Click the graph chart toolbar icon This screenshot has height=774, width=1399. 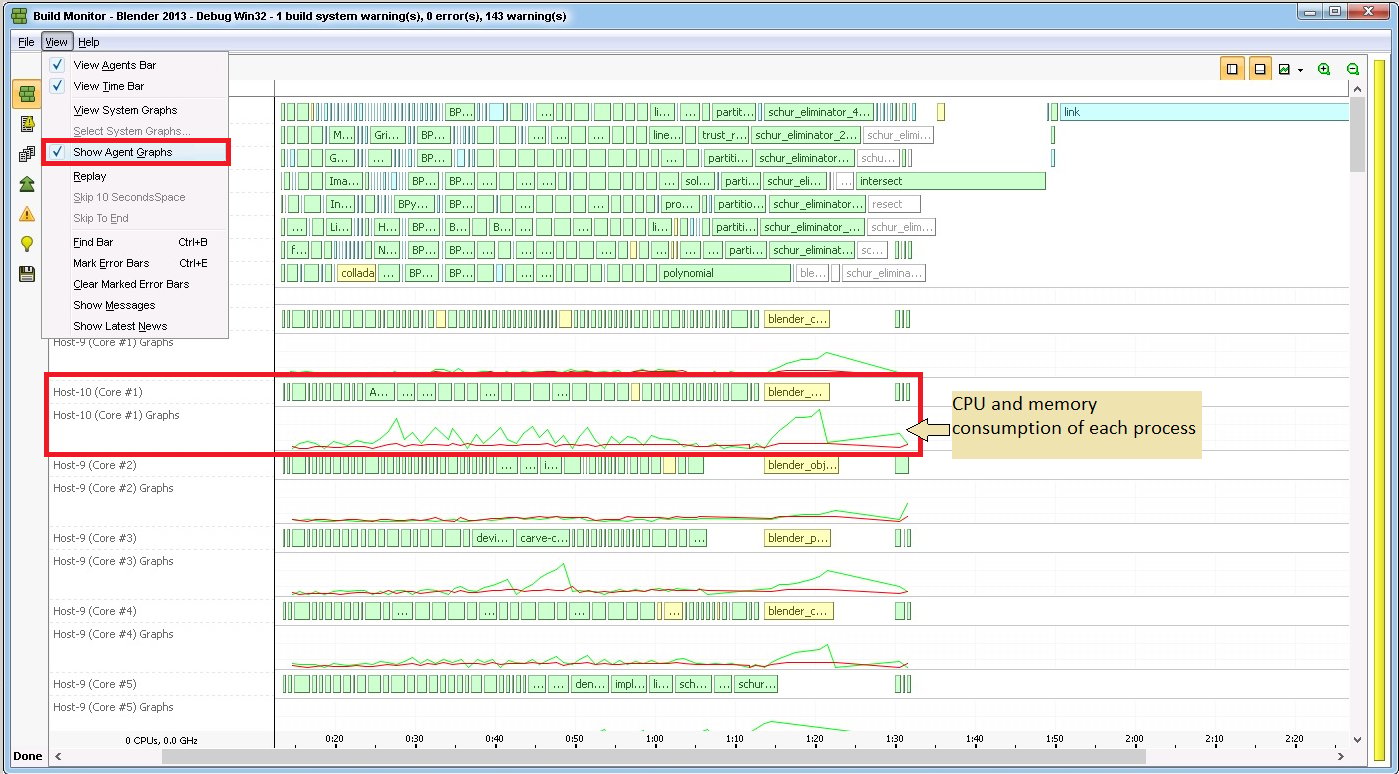(1284, 69)
